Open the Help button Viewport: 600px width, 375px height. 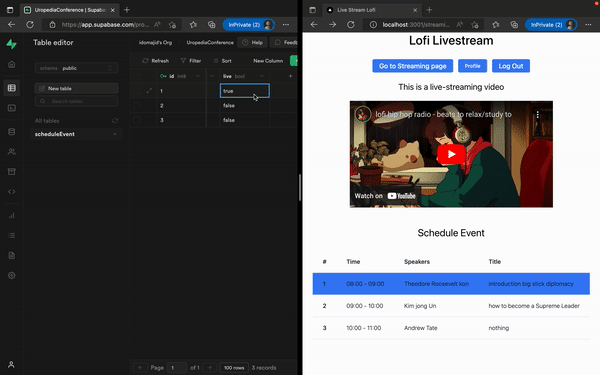click(x=253, y=42)
